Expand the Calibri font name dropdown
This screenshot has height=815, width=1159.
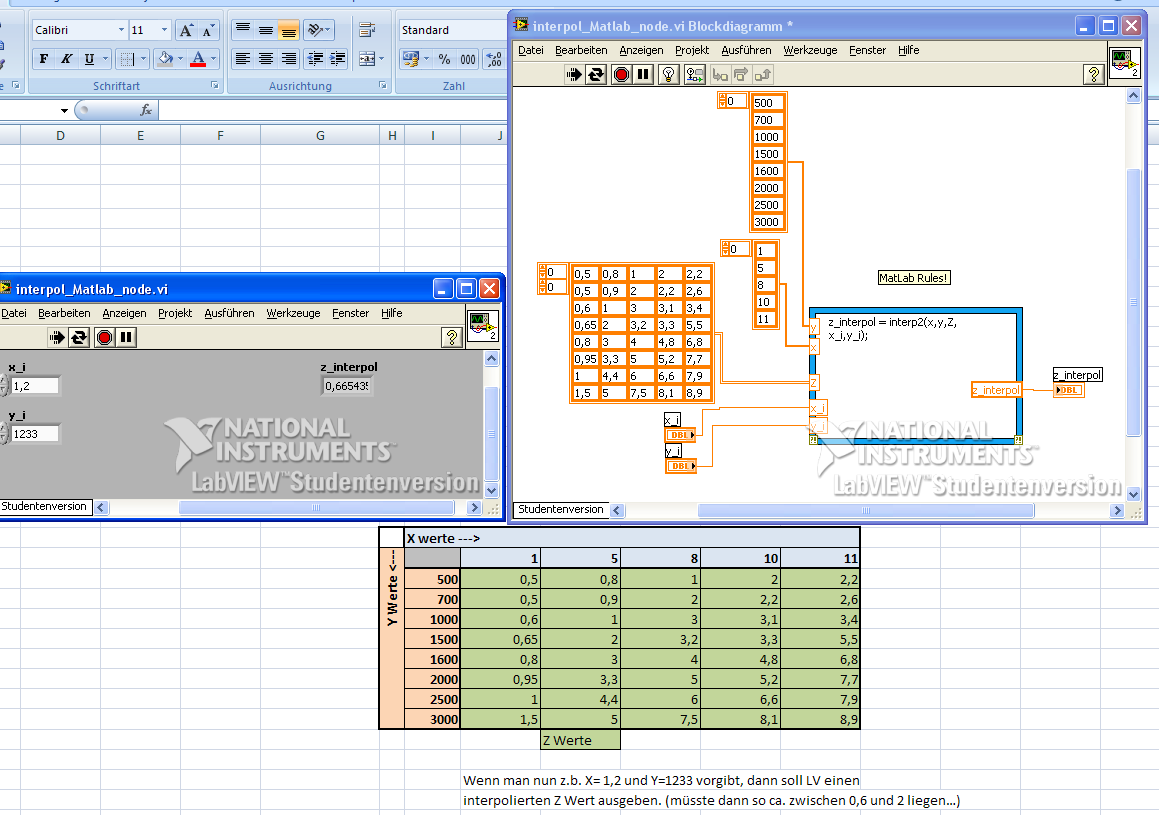(x=121, y=31)
